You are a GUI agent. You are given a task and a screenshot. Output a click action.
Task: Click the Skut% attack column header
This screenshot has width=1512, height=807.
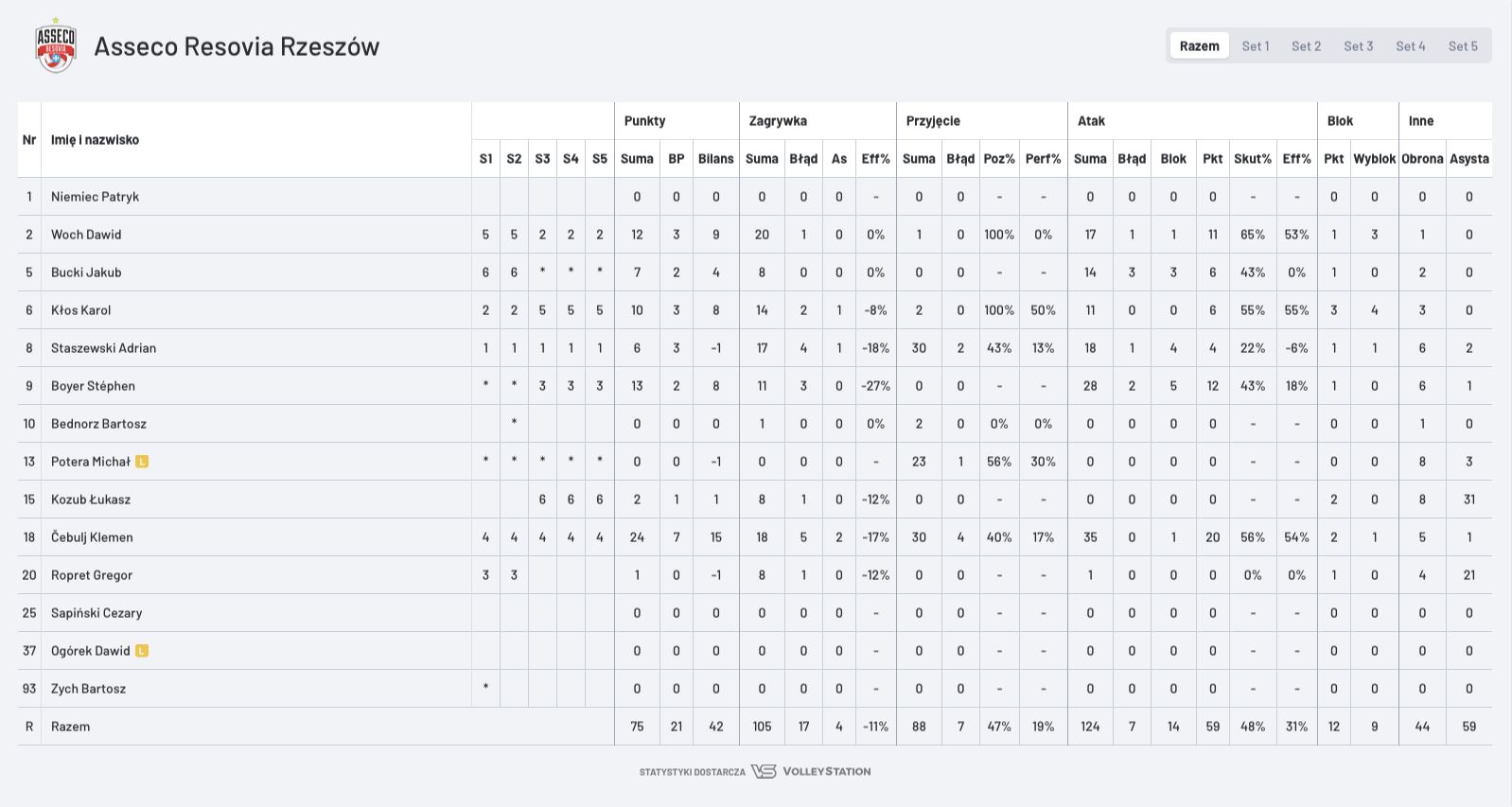1252,159
